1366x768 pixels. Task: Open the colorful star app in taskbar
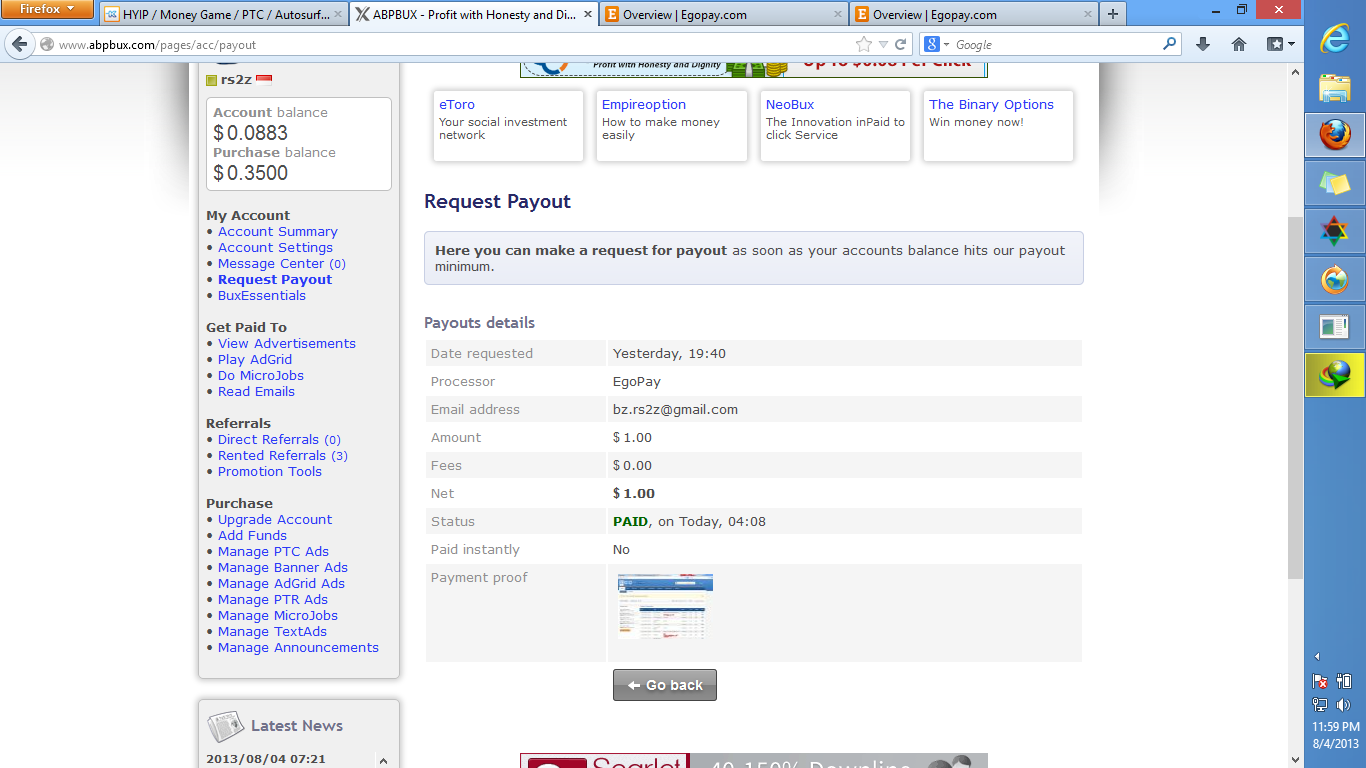1335,231
